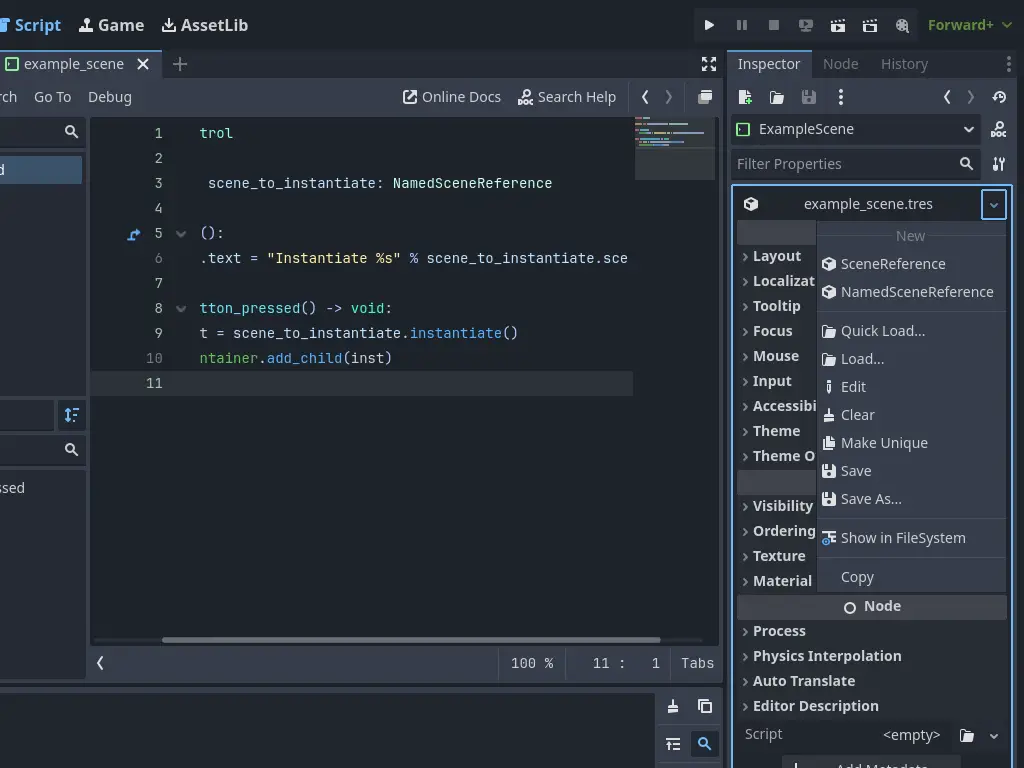The height and width of the screenshot is (768, 1024).
Task: Click the copy output icon in the bottom panel
Action: click(x=705, y=706)
